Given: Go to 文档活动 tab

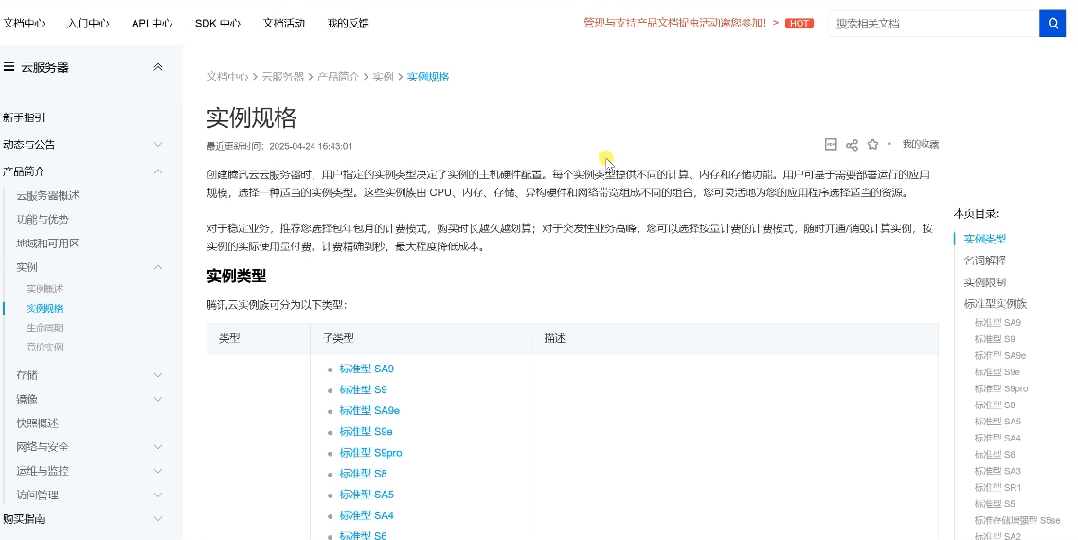Looking at the screenshot, I should 284,23.
